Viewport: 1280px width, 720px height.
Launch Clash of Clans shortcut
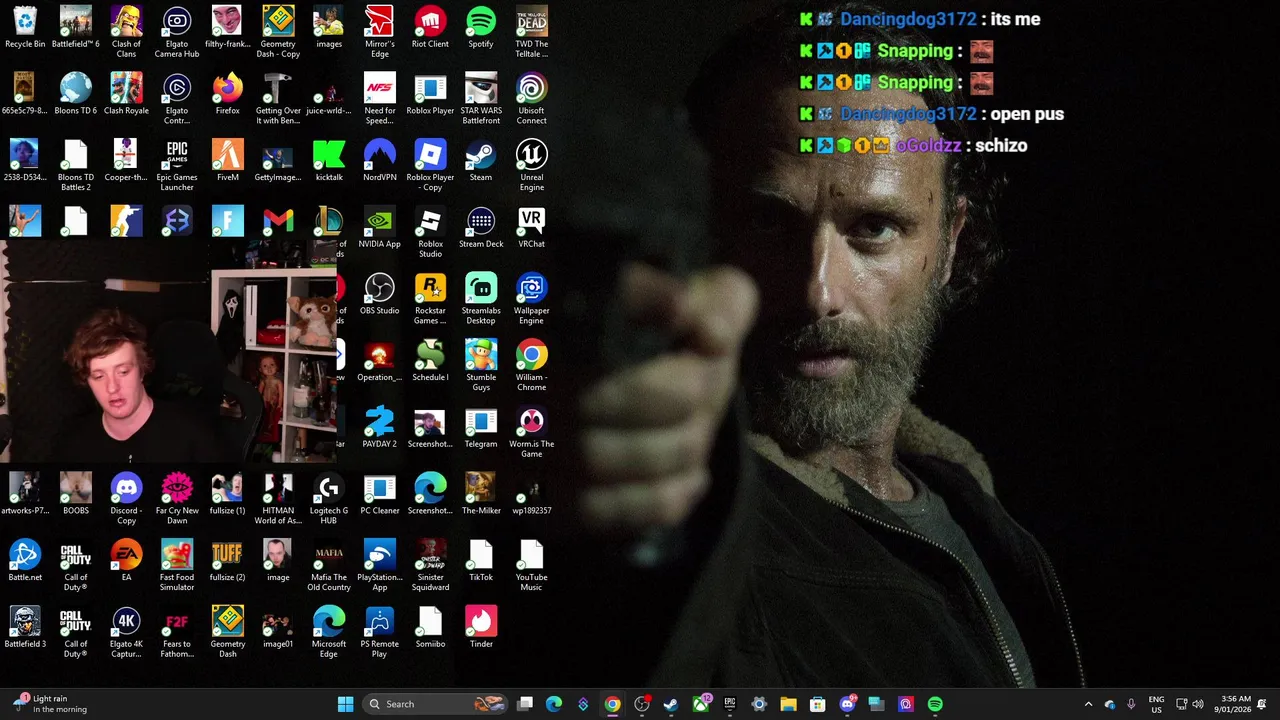(126, 32)
